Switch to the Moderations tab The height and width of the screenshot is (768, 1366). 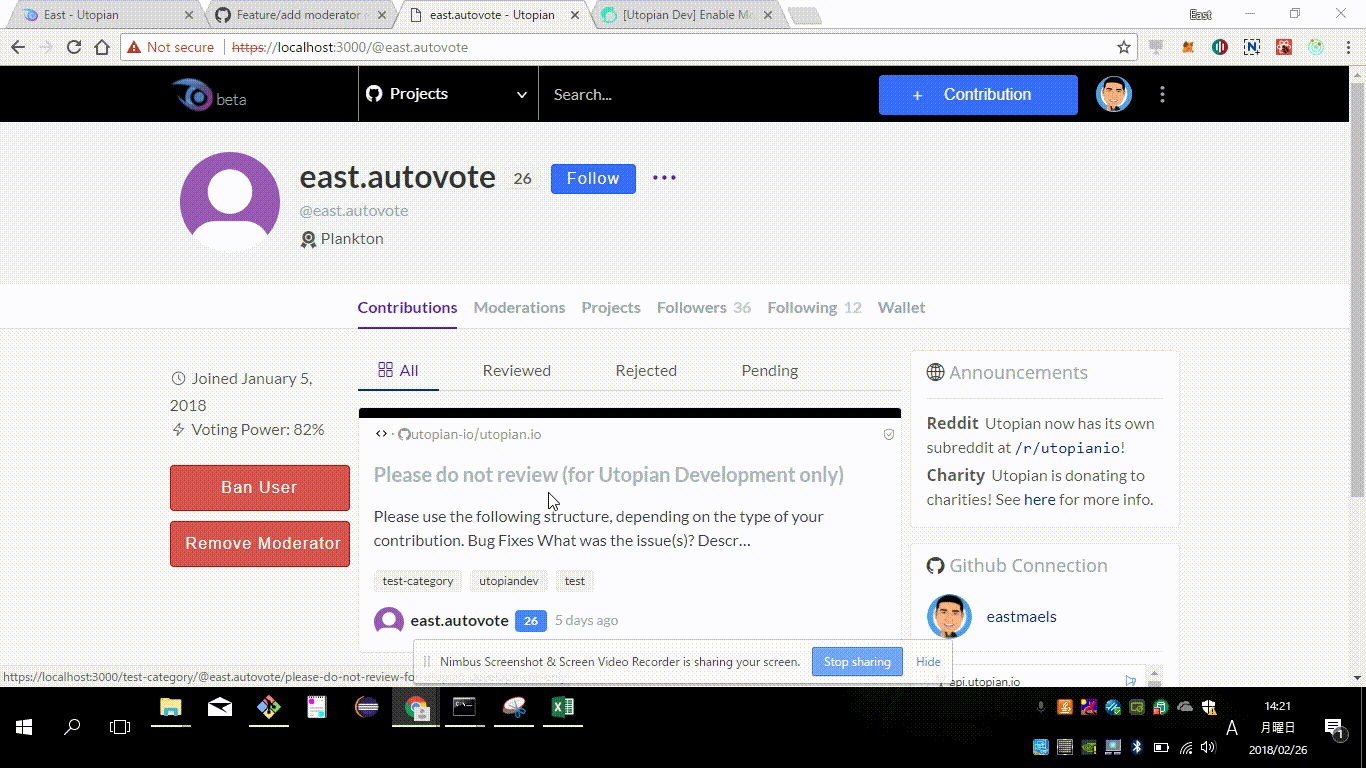coord(519,308)
